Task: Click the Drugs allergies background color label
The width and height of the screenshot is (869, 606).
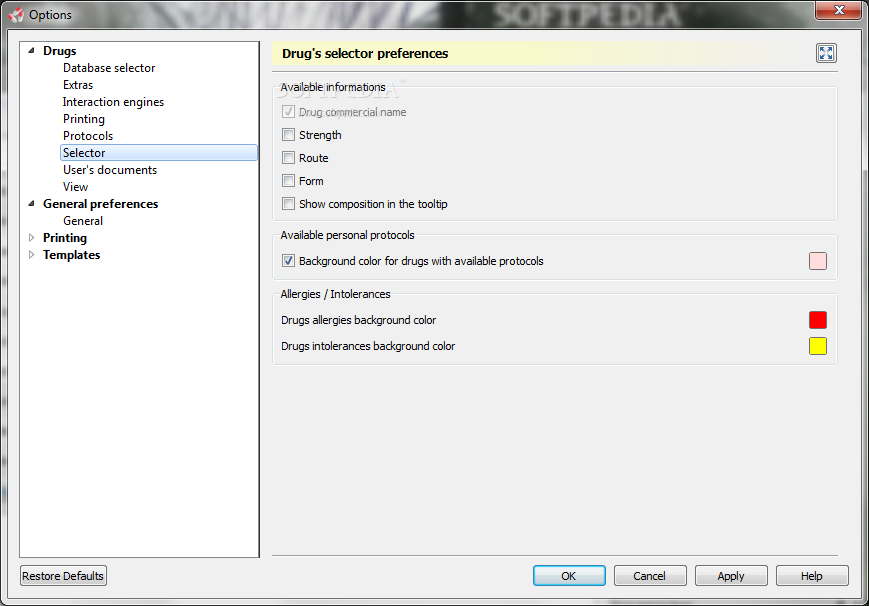Action: click(x=358, y=320)
